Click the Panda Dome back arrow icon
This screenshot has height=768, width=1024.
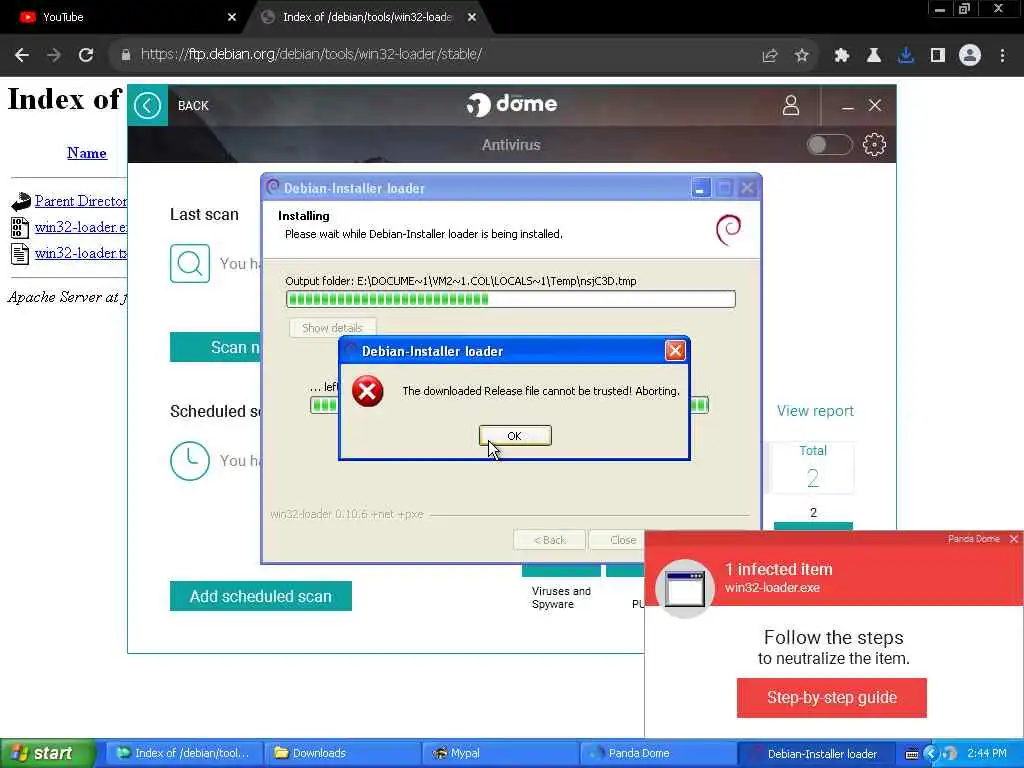(148, 105)
